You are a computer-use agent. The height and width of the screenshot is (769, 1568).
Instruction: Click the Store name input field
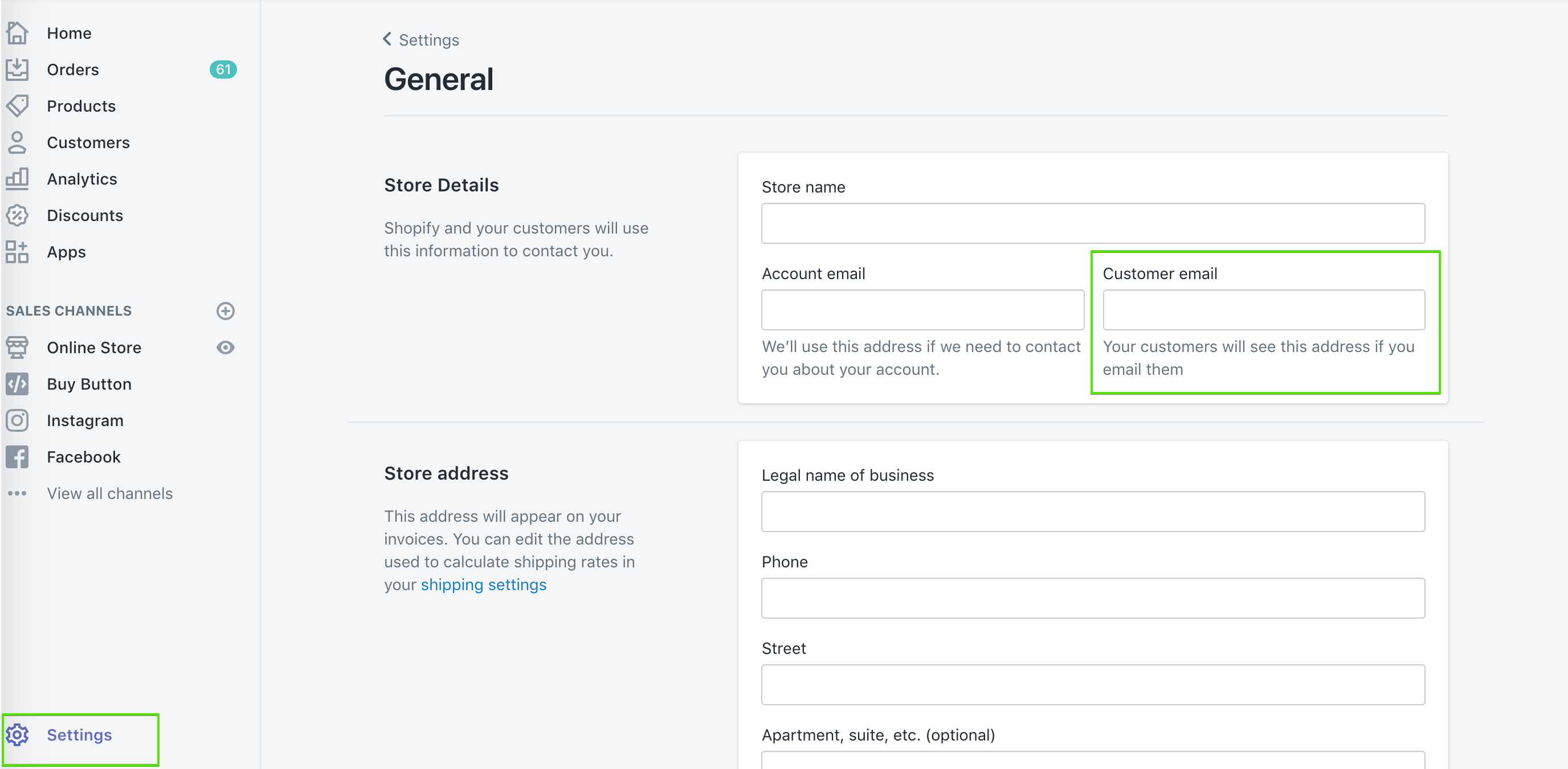(1093, 223)
